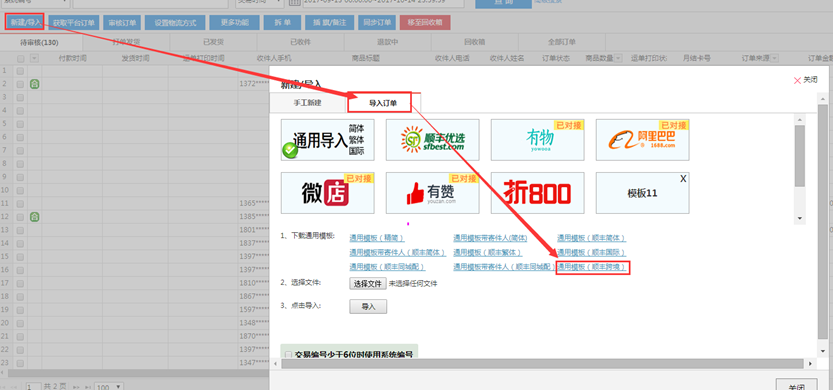This screenshot has width=833, height=390.
Task: Click green platform icon in row 2
Action: (35, 84)
